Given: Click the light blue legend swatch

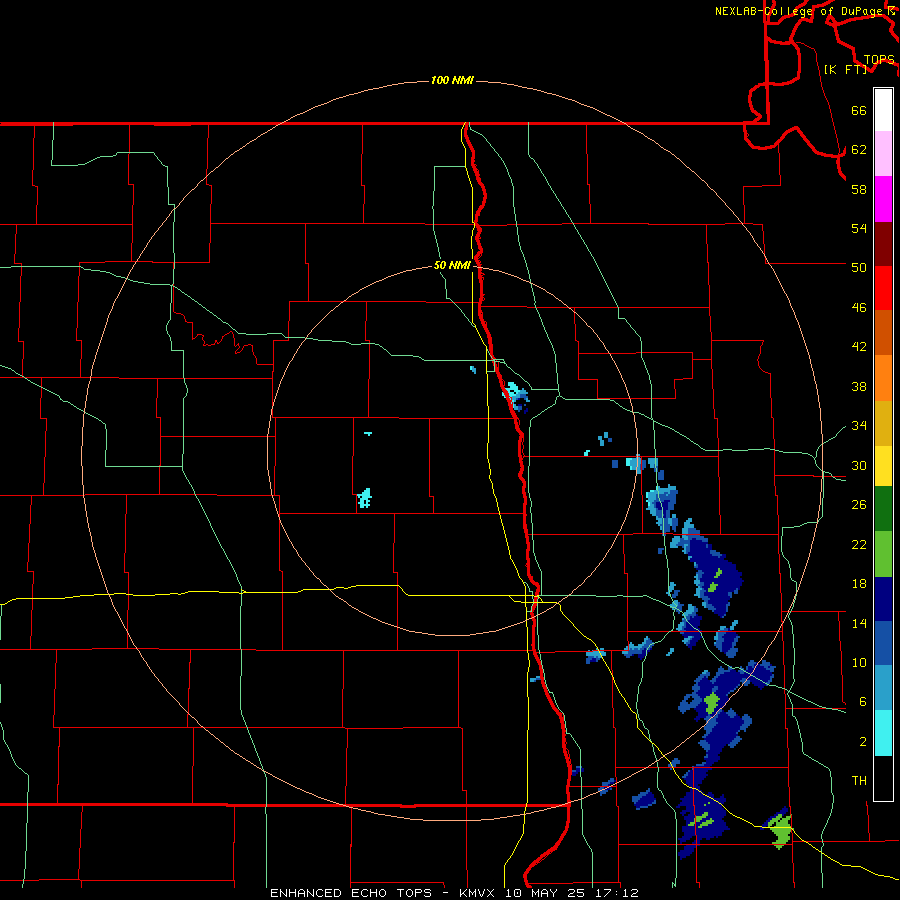Looking at the screenshot, I should pyautogui.click(x=883, y=688).
